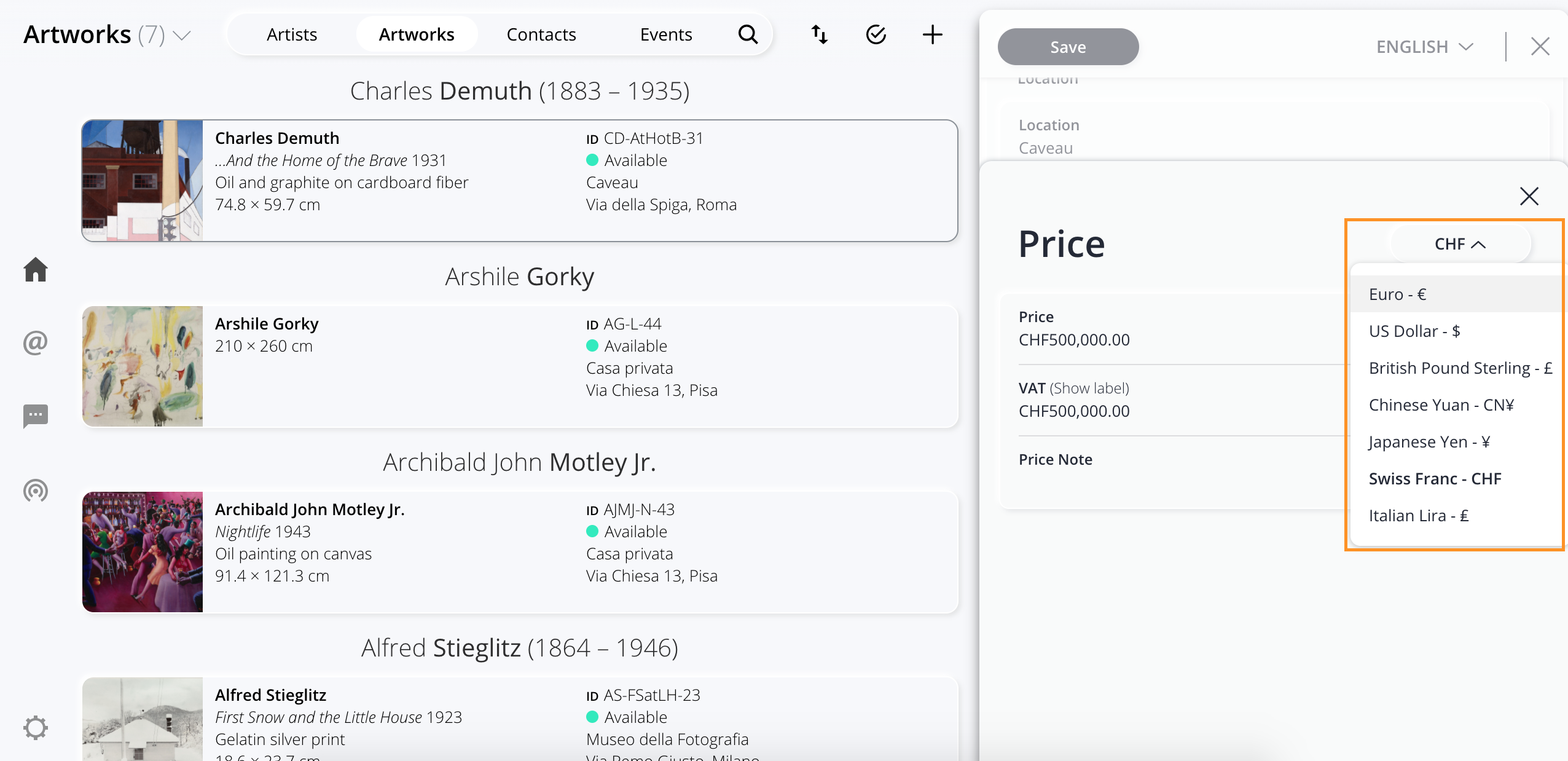Open the chat bubble sidebar icon
Image resolution: width=1568 pixels, height=761 pixels.
click(36, 416)
